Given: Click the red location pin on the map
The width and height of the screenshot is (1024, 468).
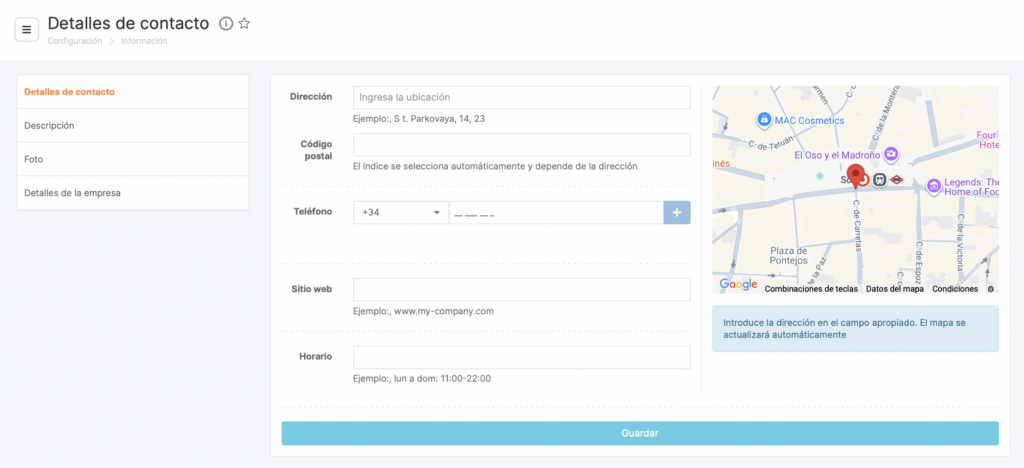Looking at the screenshot, I should (x=855, y=176).
